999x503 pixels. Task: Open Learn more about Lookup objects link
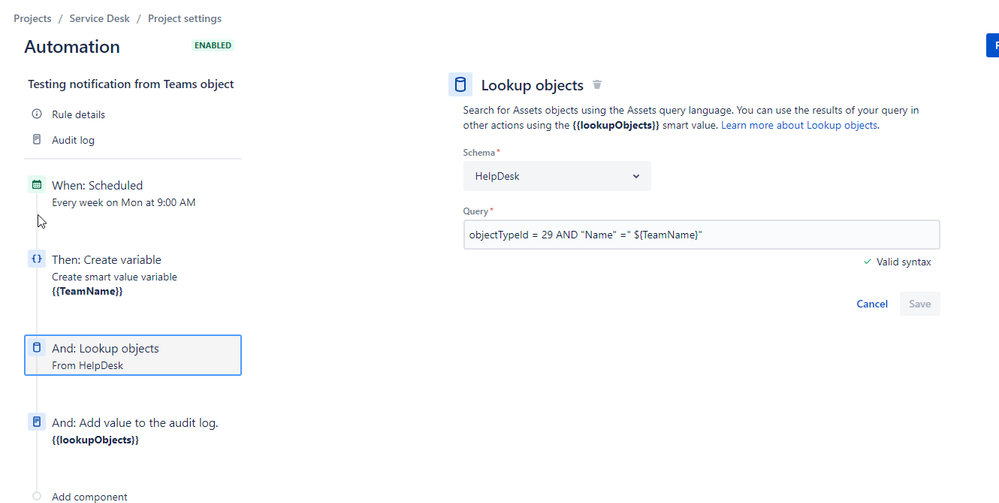click(x=799, y=125)
